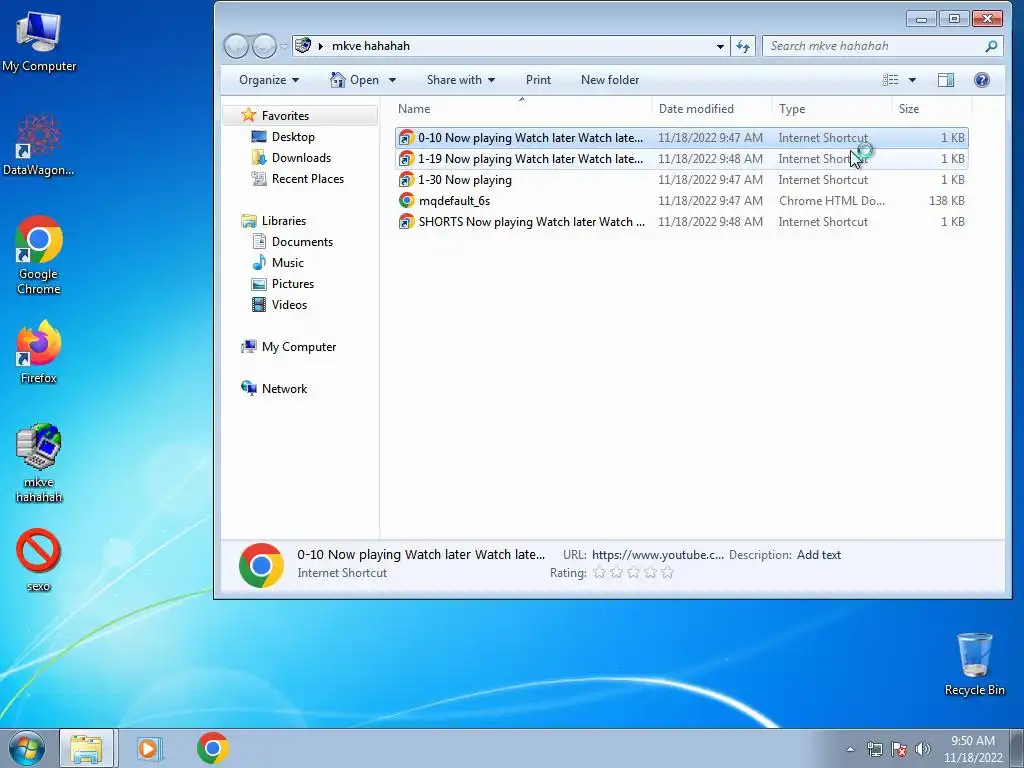Click the Windows Start button
The height and width of the screenshot is (768, 1024).
coord(27,748)
